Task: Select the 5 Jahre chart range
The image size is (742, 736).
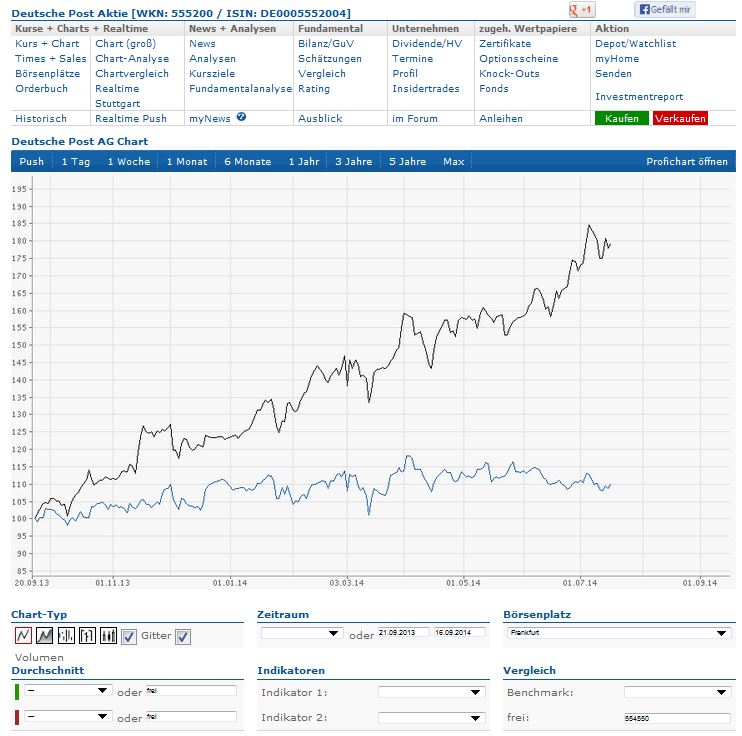Action: (x=407, y=161)
